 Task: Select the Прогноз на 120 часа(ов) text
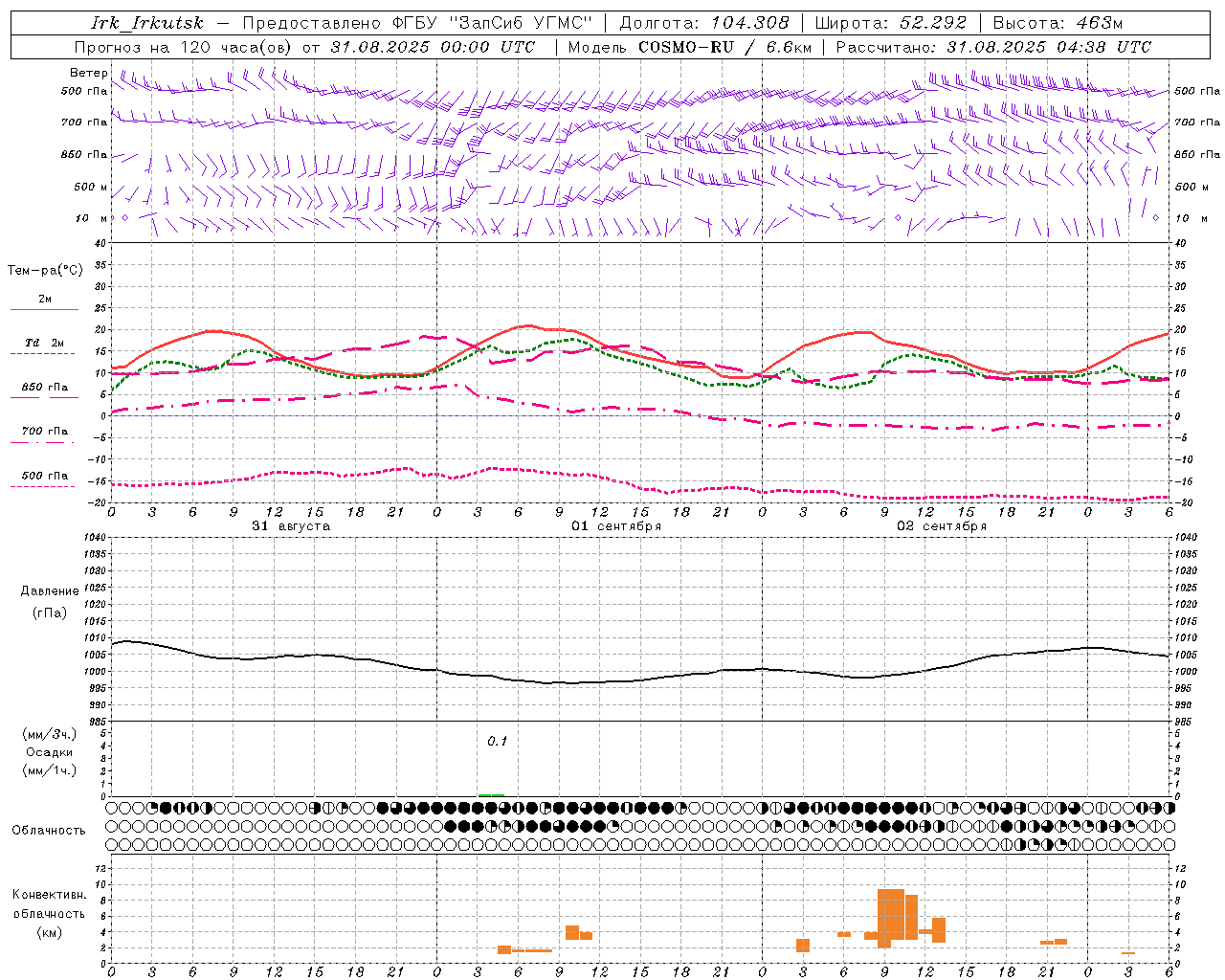click(x=185, y=47)
